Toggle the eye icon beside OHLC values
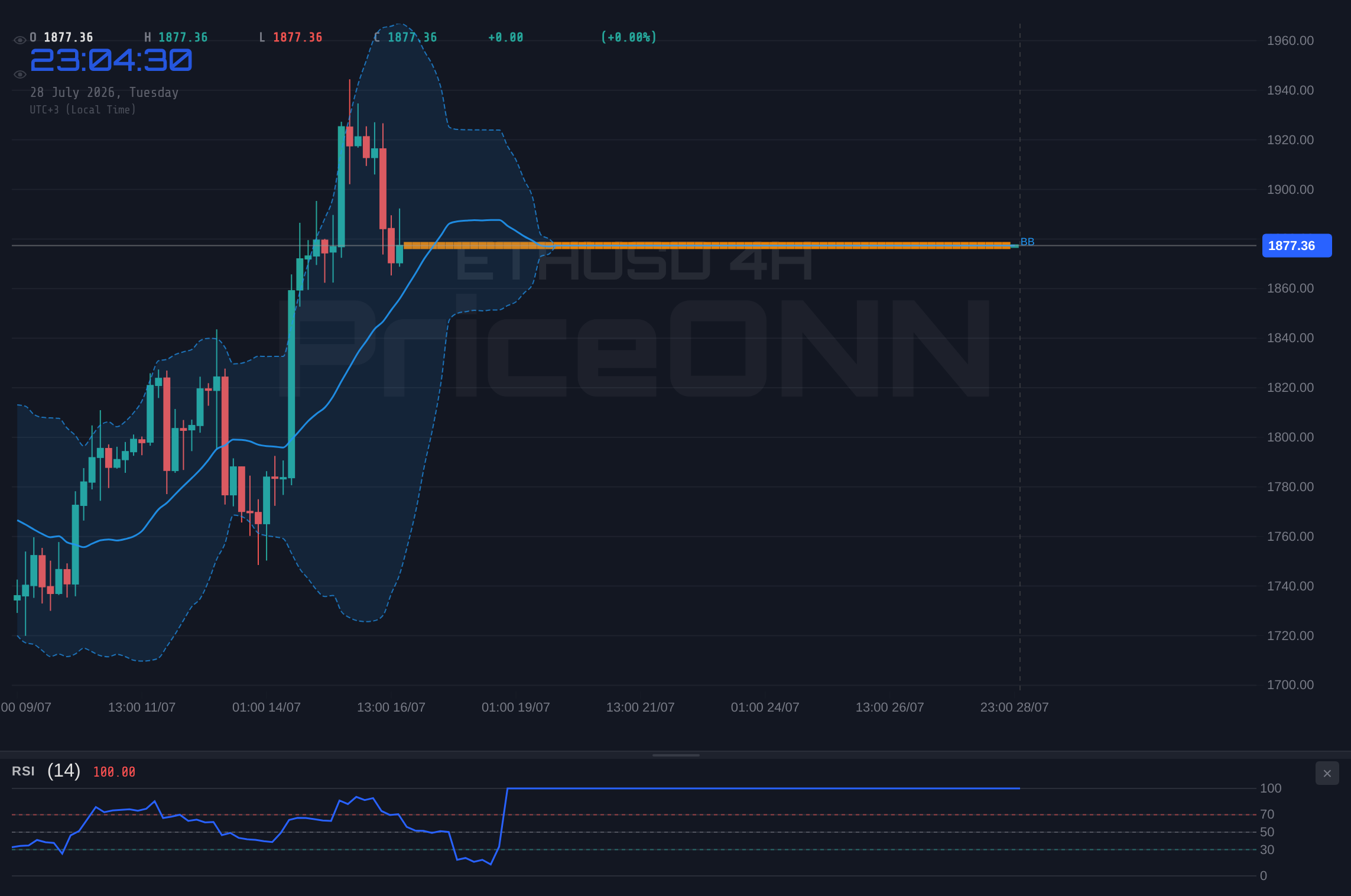Viewport: 1351px width, 896px height. pos(20,40)
